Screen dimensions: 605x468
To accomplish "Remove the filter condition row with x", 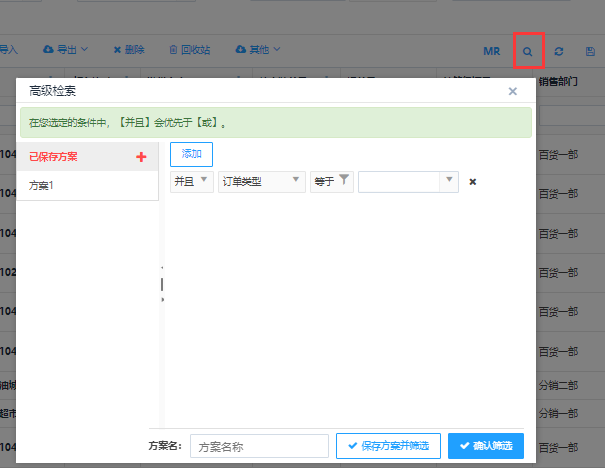I will 473,181.
